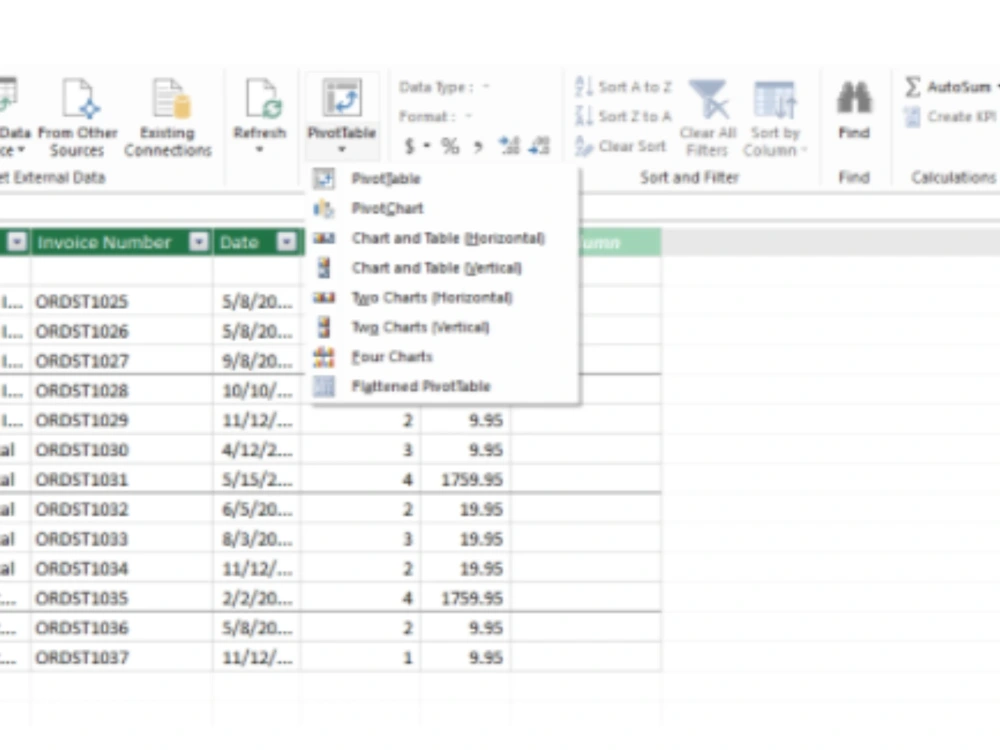Expand the Refresh dropdown arrow
1000x750 pixels.
[x=260, y=150]
